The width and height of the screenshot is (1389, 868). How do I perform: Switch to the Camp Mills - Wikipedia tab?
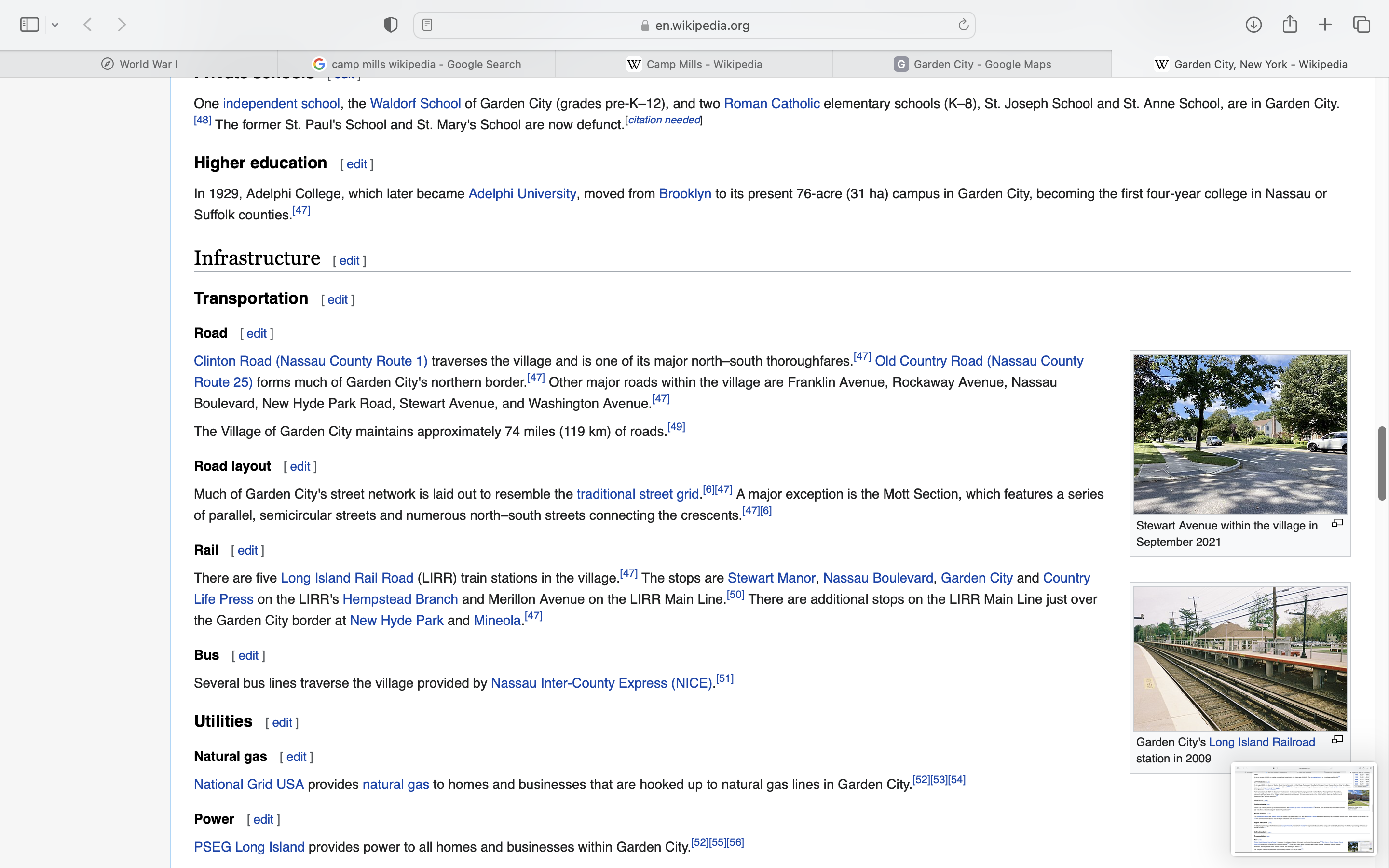coord(694,64)
